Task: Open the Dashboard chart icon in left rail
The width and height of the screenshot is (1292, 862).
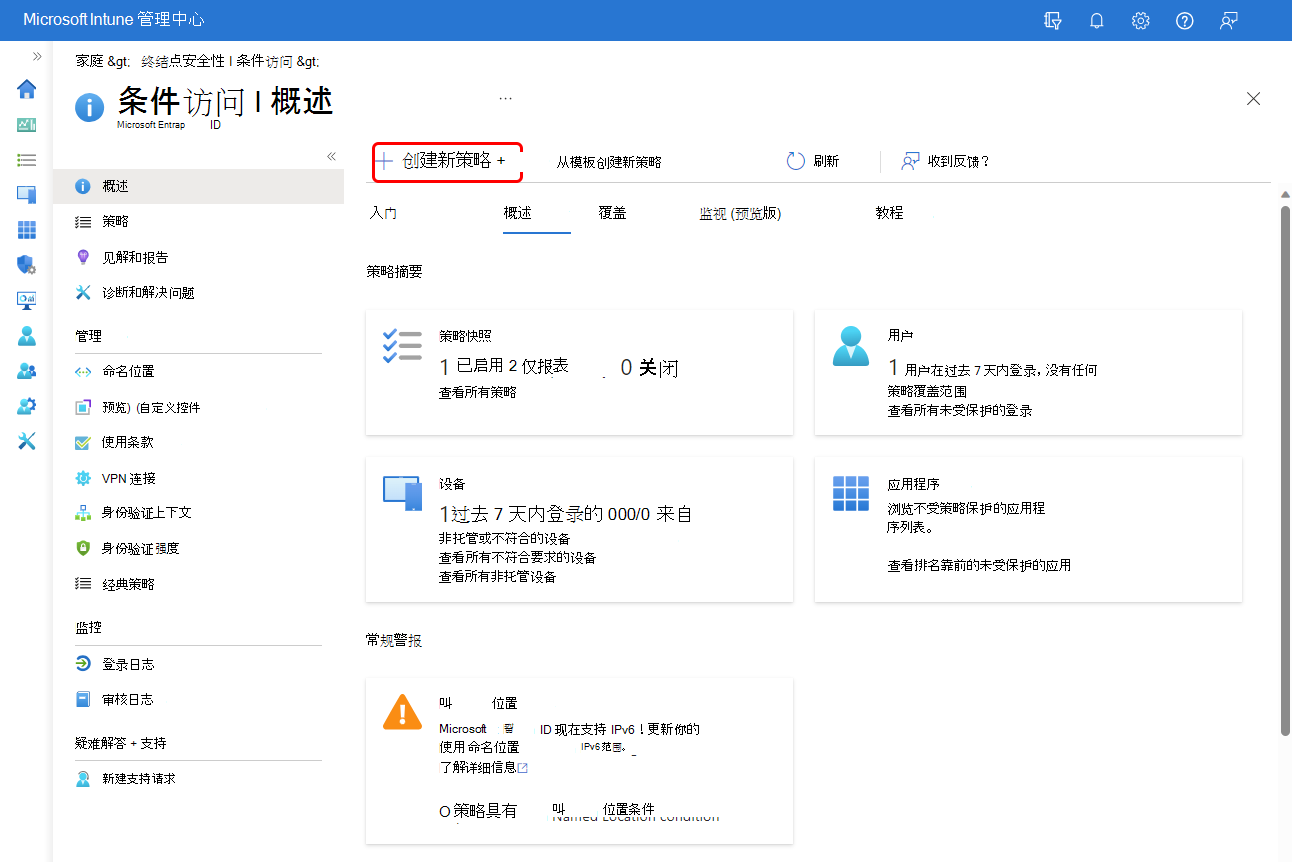Action: pos(27,125)
